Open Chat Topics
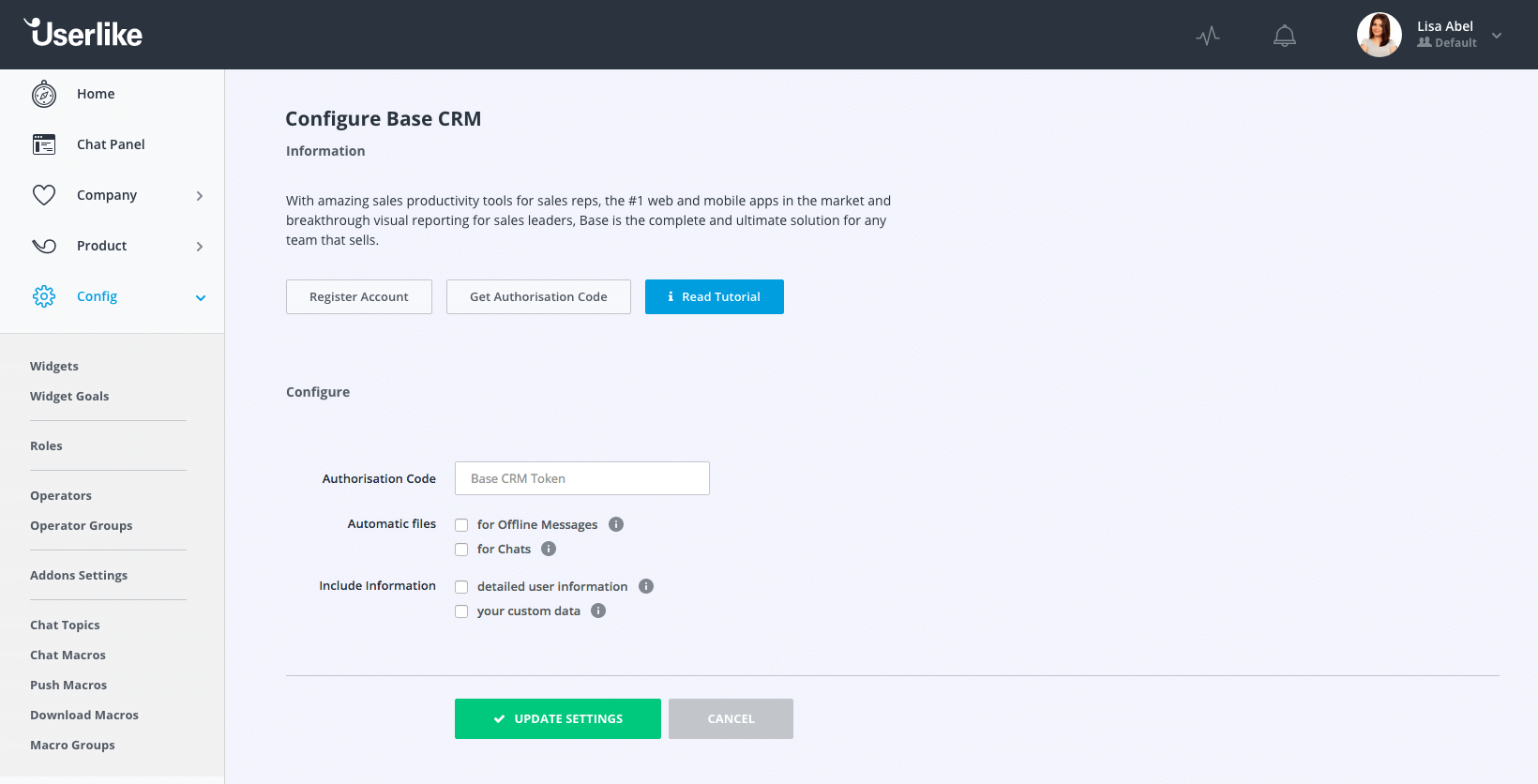The image size is (1538, 784). click(x=65, y=625)
